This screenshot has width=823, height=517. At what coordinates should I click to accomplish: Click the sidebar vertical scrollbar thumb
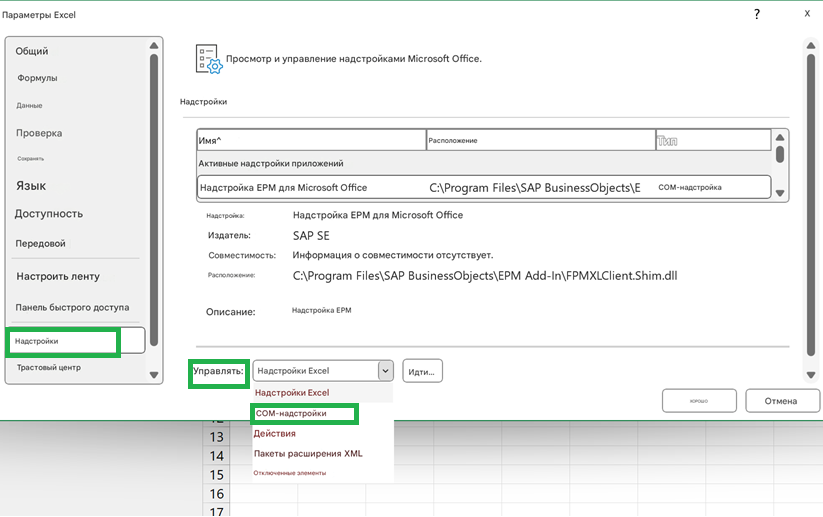click(x=154, y=199)
